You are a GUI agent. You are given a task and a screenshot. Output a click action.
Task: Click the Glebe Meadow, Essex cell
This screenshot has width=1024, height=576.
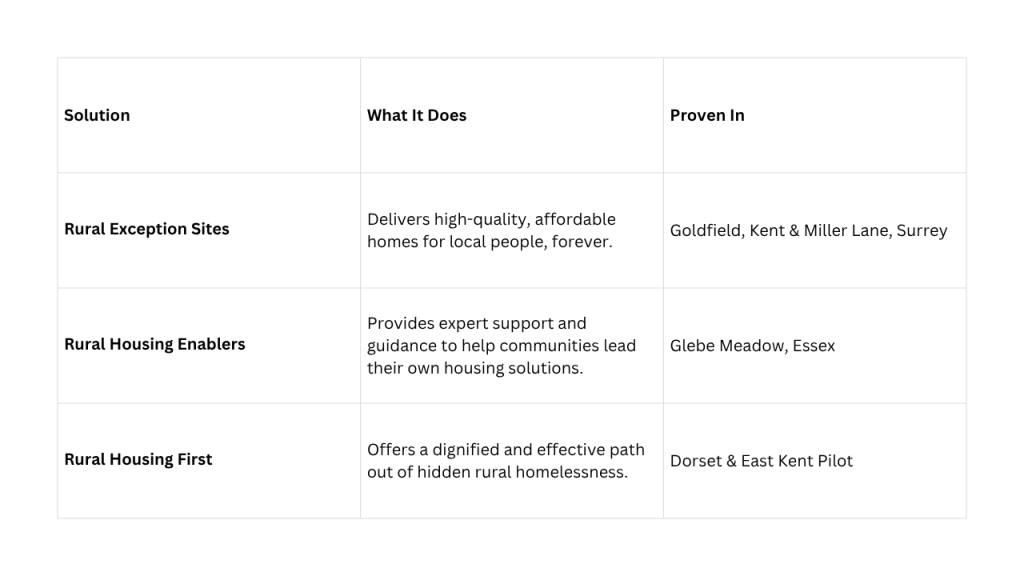pos(752,346)
